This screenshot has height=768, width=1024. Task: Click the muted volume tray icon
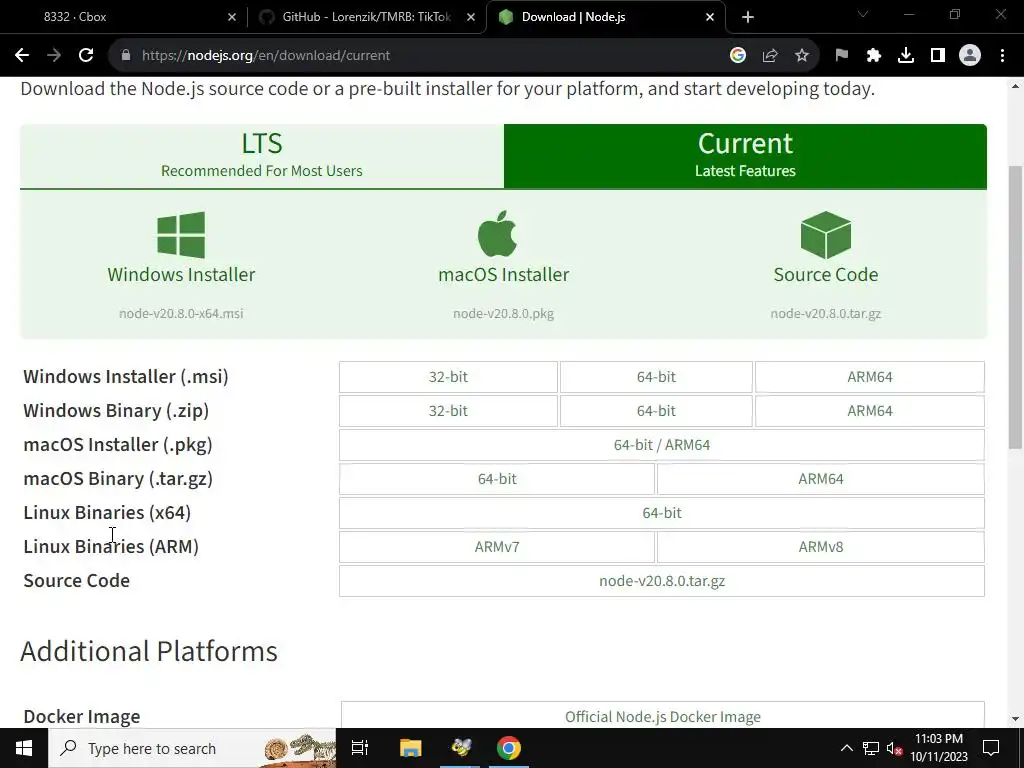pos(895,748)
